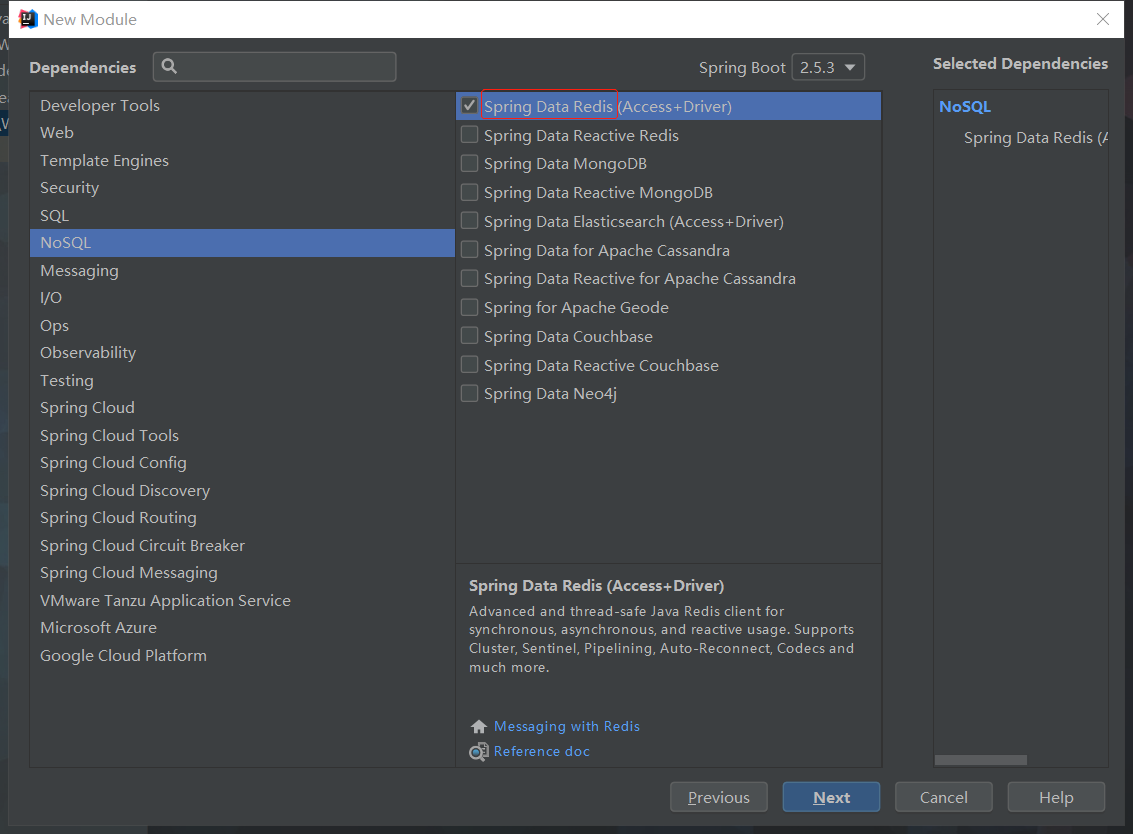Select Web category
Screen dimensions: 1133x834
click(242, 133)
